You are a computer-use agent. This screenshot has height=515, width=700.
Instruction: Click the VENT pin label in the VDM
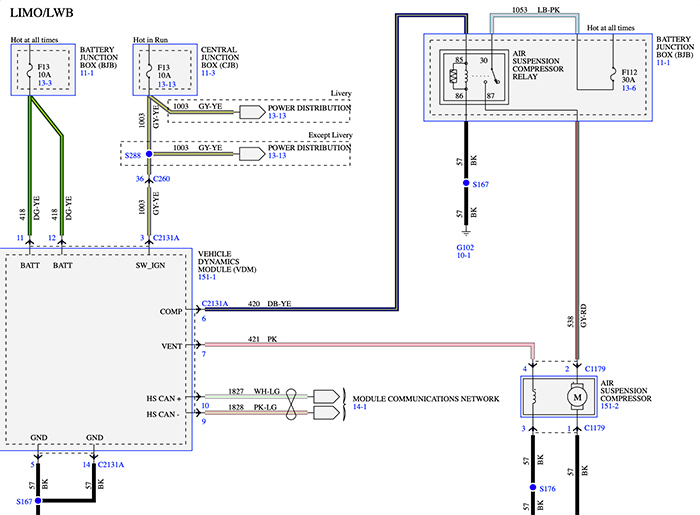pyautogui.click(x=172, y=346)
